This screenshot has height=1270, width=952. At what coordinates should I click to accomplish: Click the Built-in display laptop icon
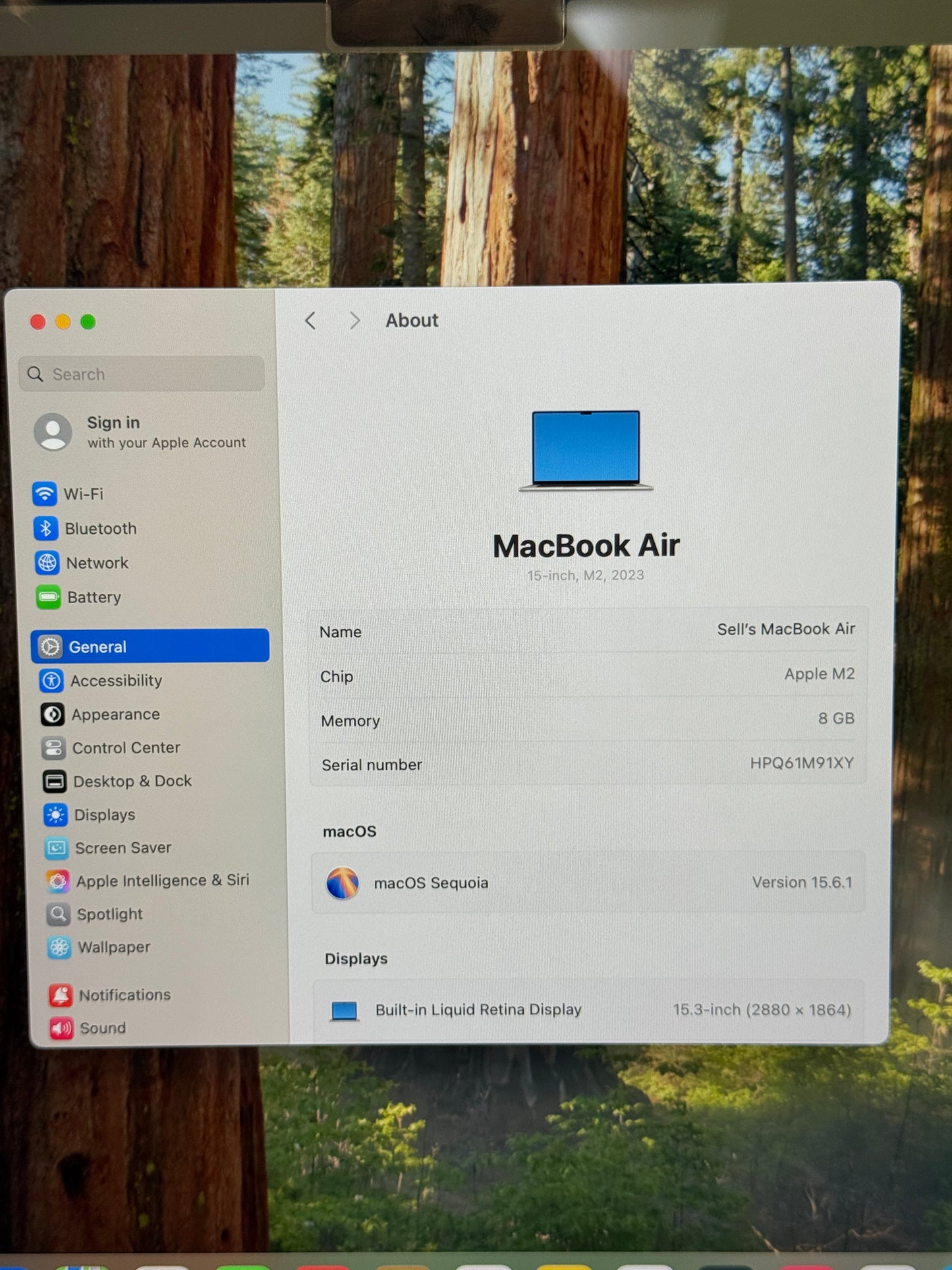[344, 1010]
